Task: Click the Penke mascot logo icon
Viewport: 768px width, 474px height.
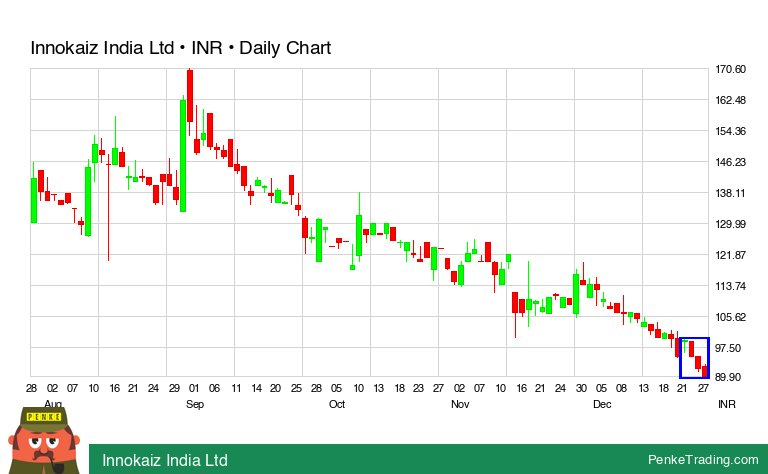Action: pos(44,441)
